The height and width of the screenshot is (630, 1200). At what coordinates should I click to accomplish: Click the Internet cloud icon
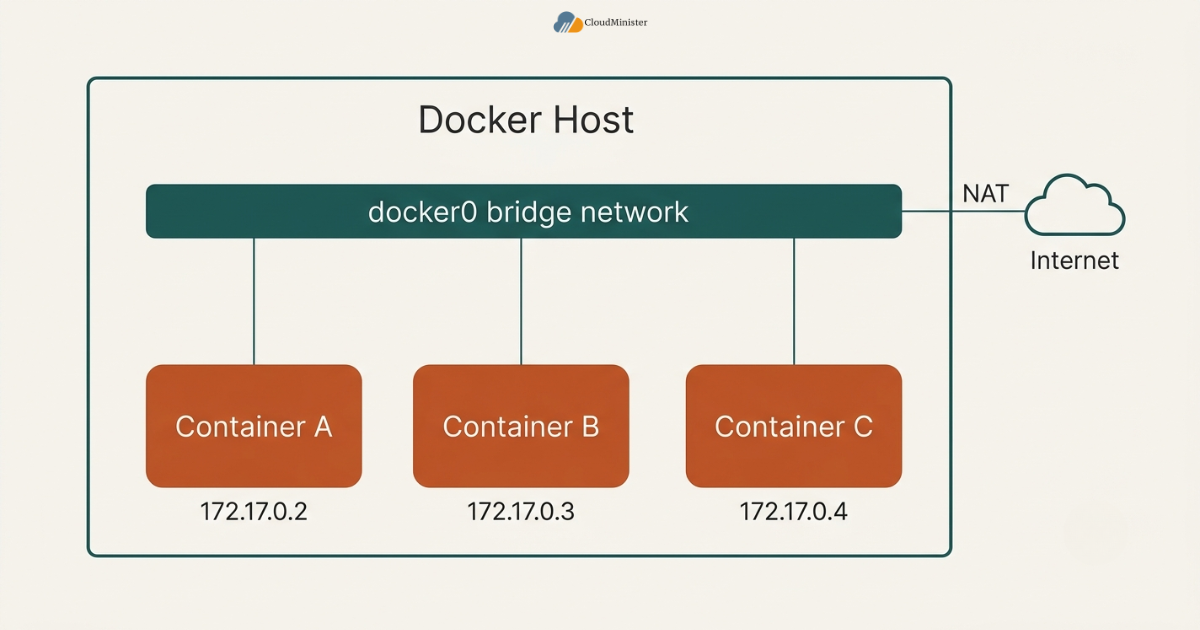click(1075, 205)
